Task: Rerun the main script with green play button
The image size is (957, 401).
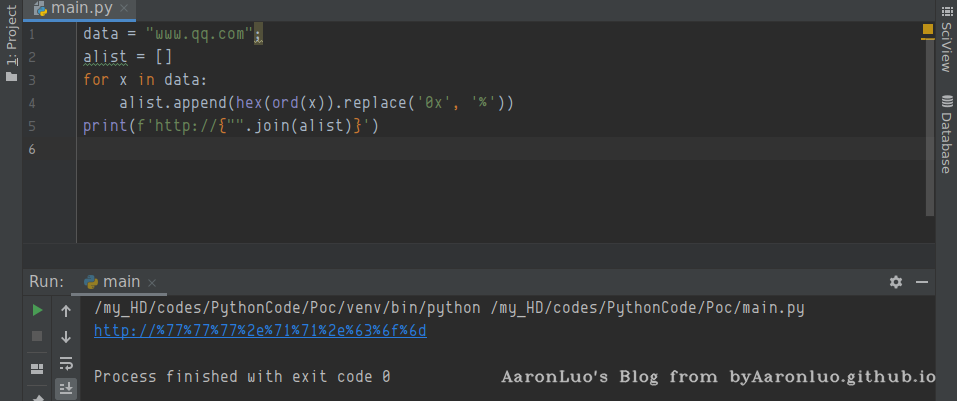Action: tap(37, 310)
